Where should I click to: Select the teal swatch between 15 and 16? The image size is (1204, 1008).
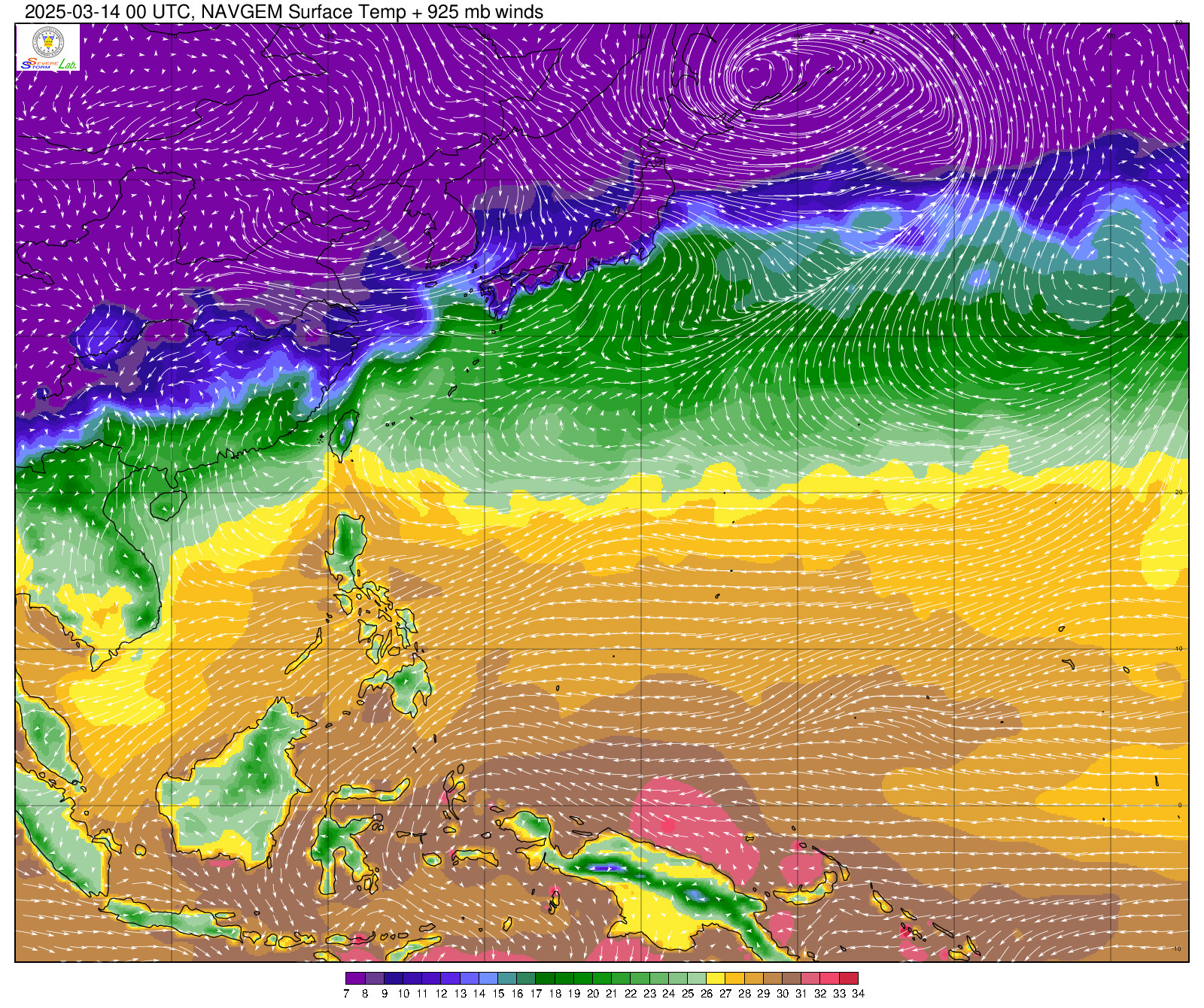(x=507, y=978)
